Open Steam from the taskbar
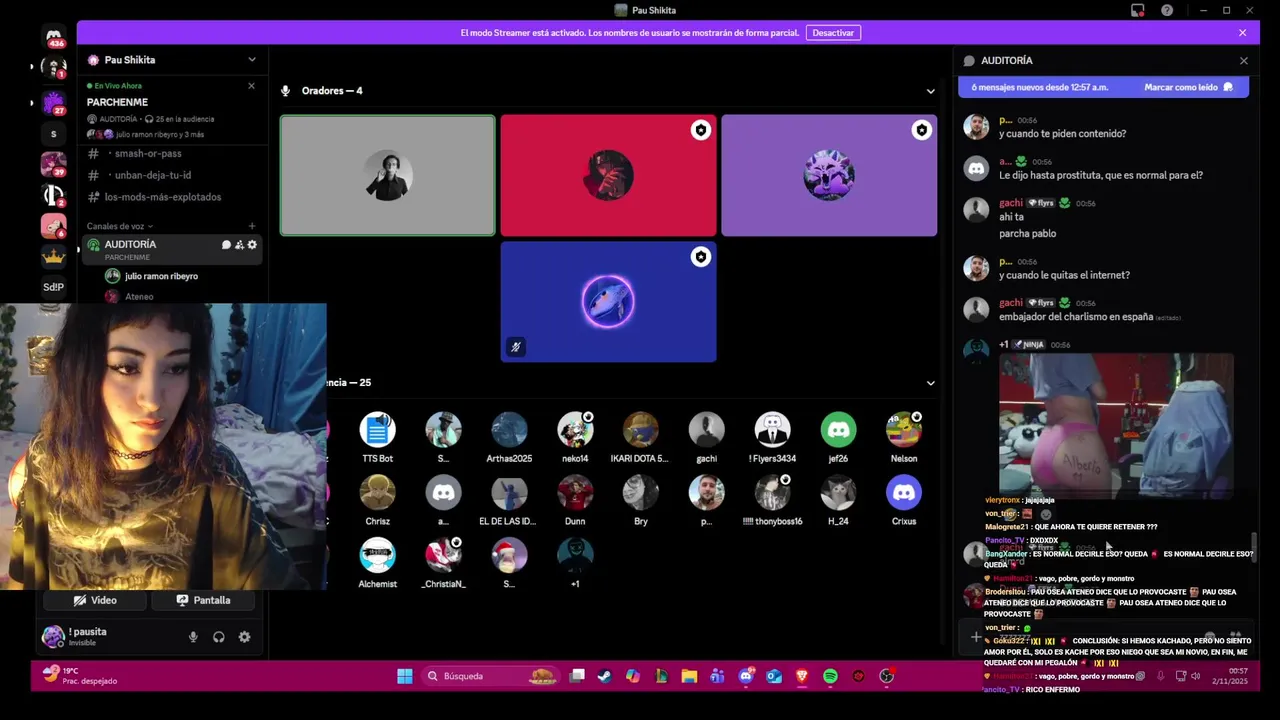The width and height of the screenshot is (1280, 720). (604, 676)
